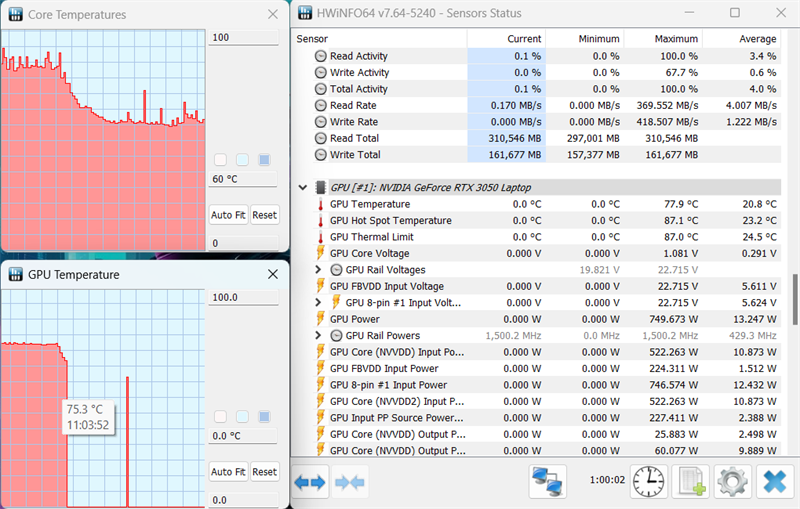This screenshot has height=509, width=800.
Task: Click the GPU Core Voltage lightning icon
Action: (320, 253)
